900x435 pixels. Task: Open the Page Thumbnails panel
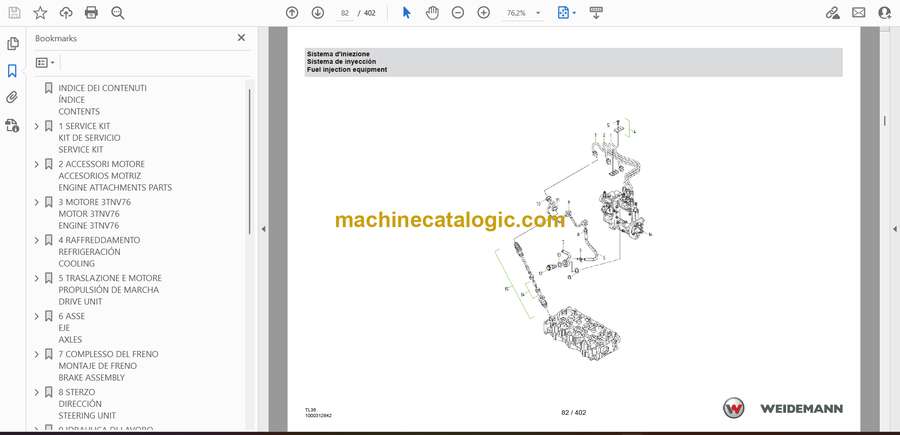click(x=12, y=44)
